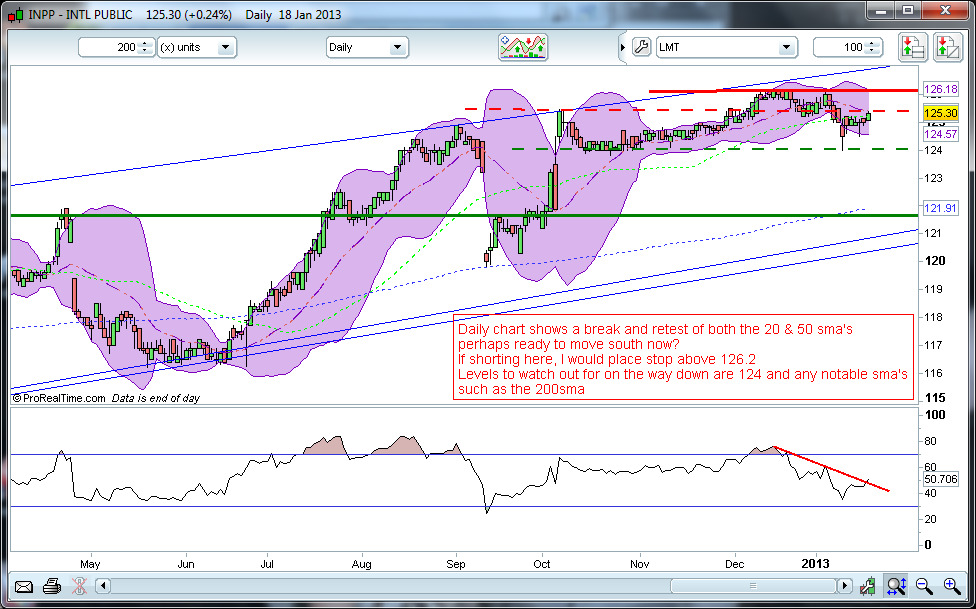976x609 pixels.
Task: Click the sell order icon
Action: pos(945,47)
